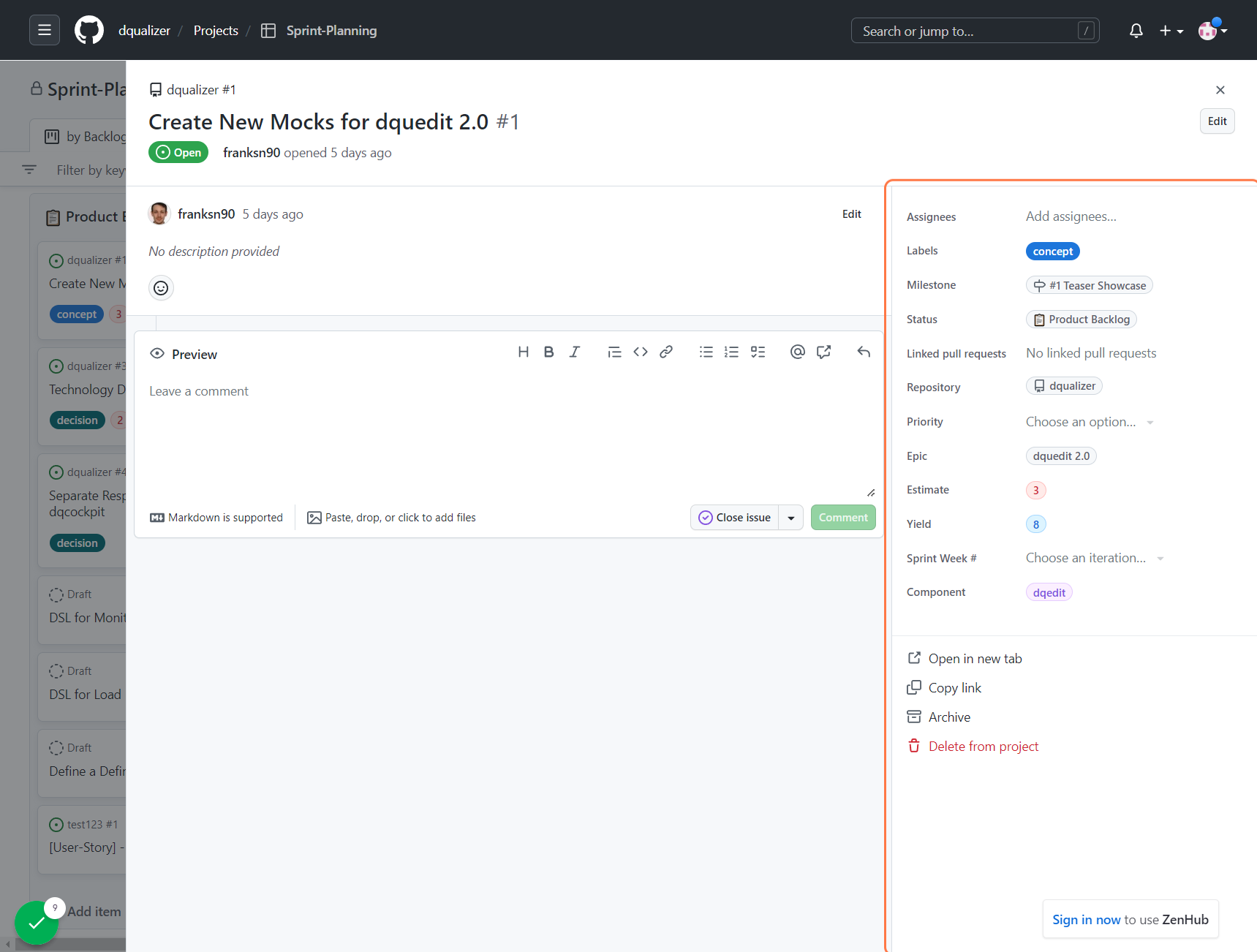The height and width of the screenshot is (952, 1257).
Task: Insert bulleted list
Action: click(x=706, y=352)
